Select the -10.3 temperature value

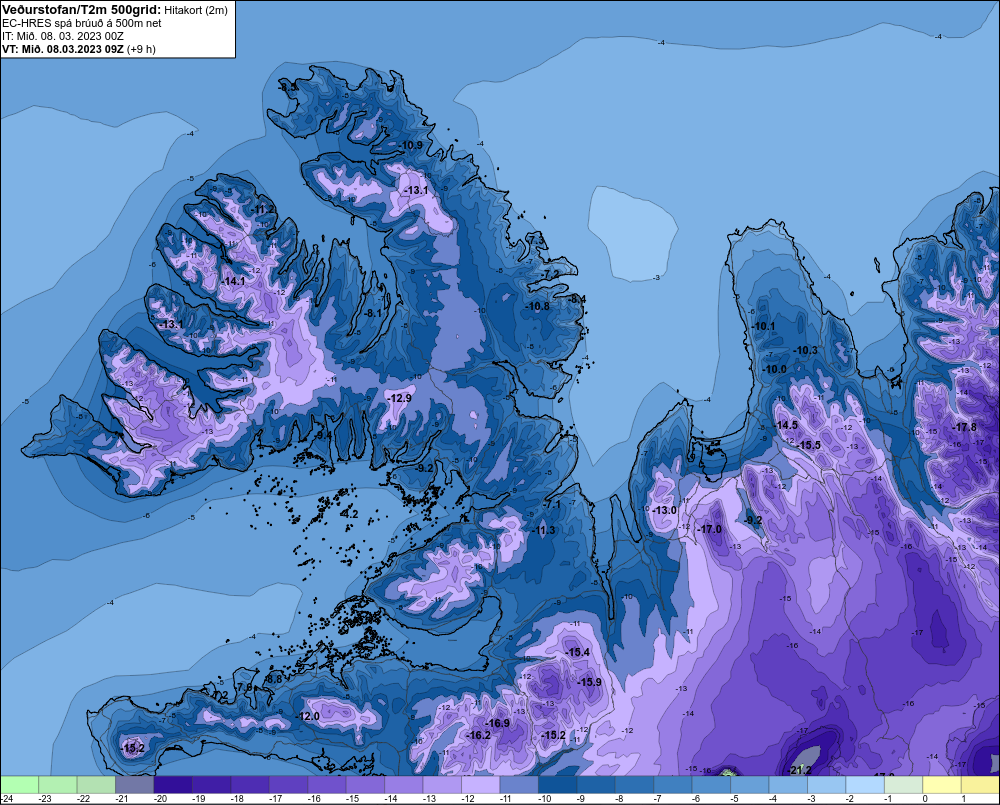(x=805, y=350)
